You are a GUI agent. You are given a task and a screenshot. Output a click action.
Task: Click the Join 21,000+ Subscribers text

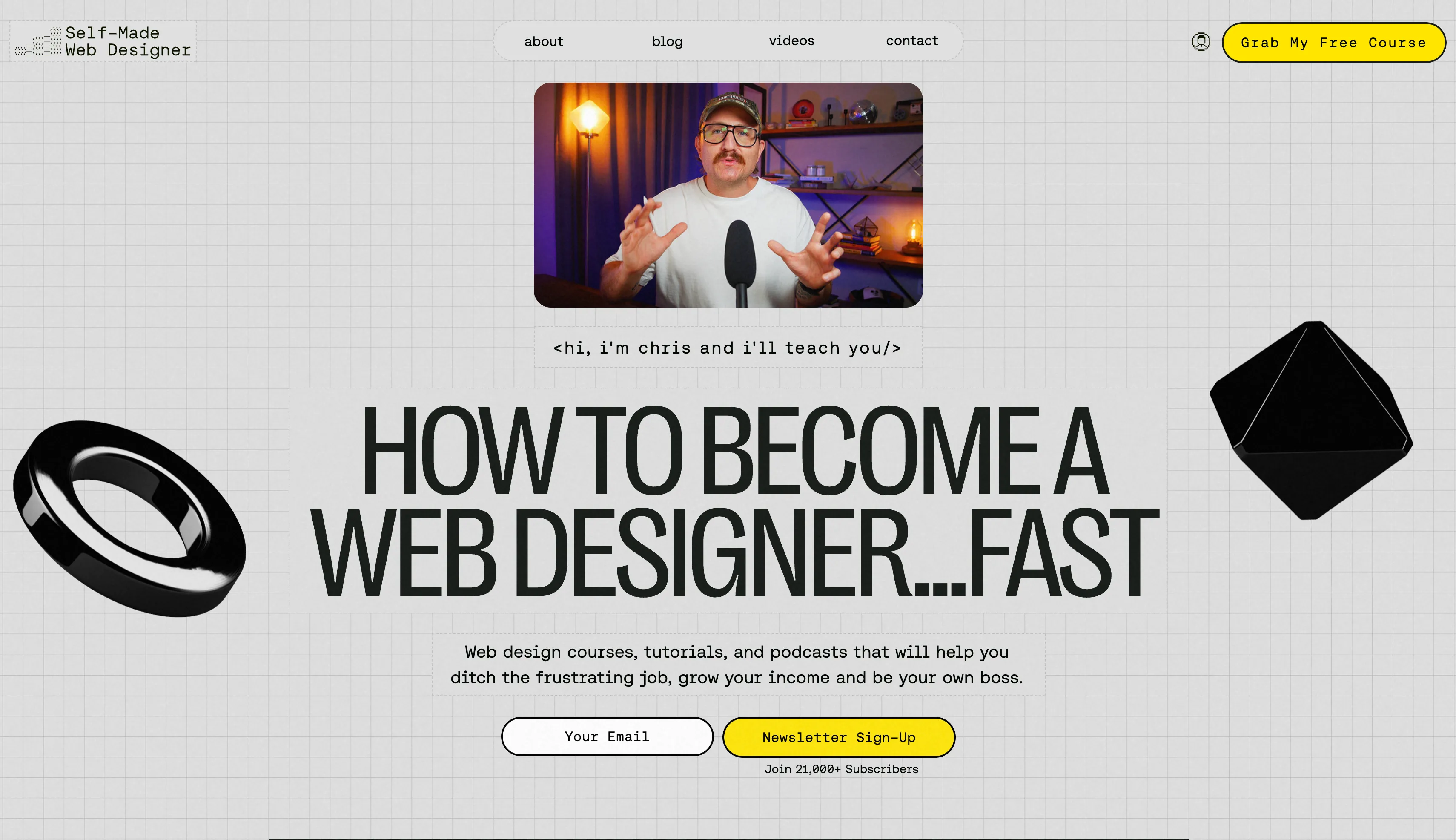click(841, 769)
